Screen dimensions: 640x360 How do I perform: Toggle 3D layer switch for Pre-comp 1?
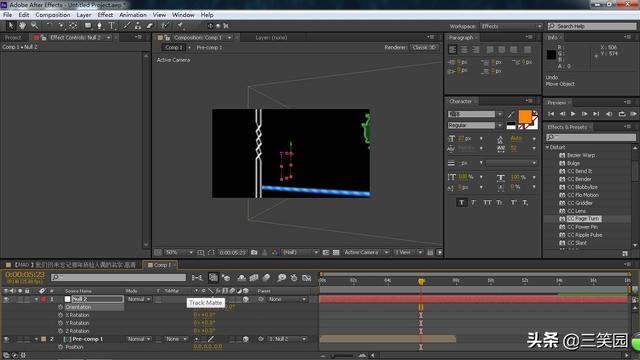pos(246,339)
